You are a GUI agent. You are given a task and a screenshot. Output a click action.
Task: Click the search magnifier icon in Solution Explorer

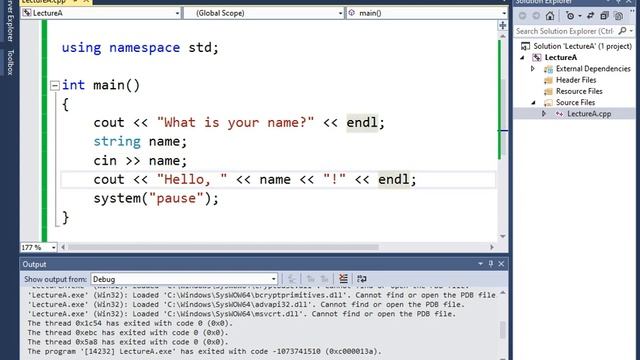tap(622, 31)
